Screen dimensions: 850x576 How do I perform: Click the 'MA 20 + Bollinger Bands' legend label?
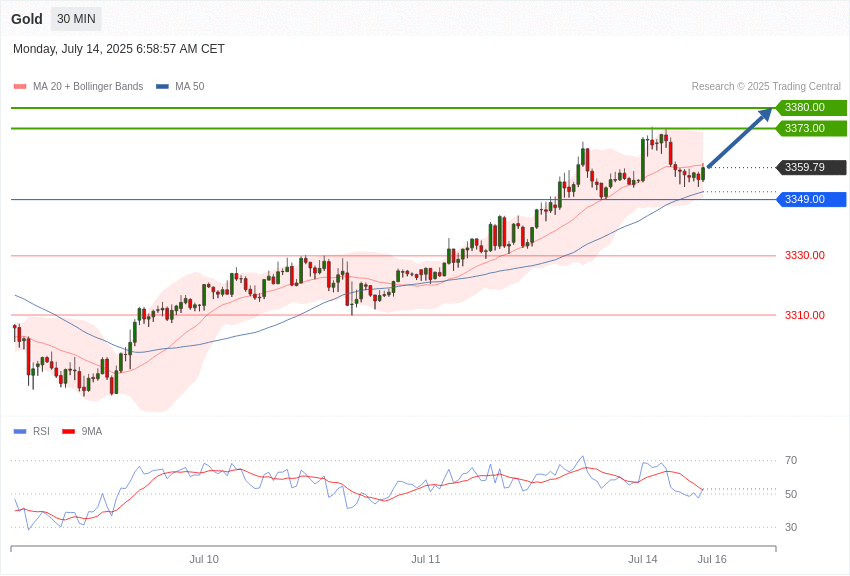(x=88, y=86)
